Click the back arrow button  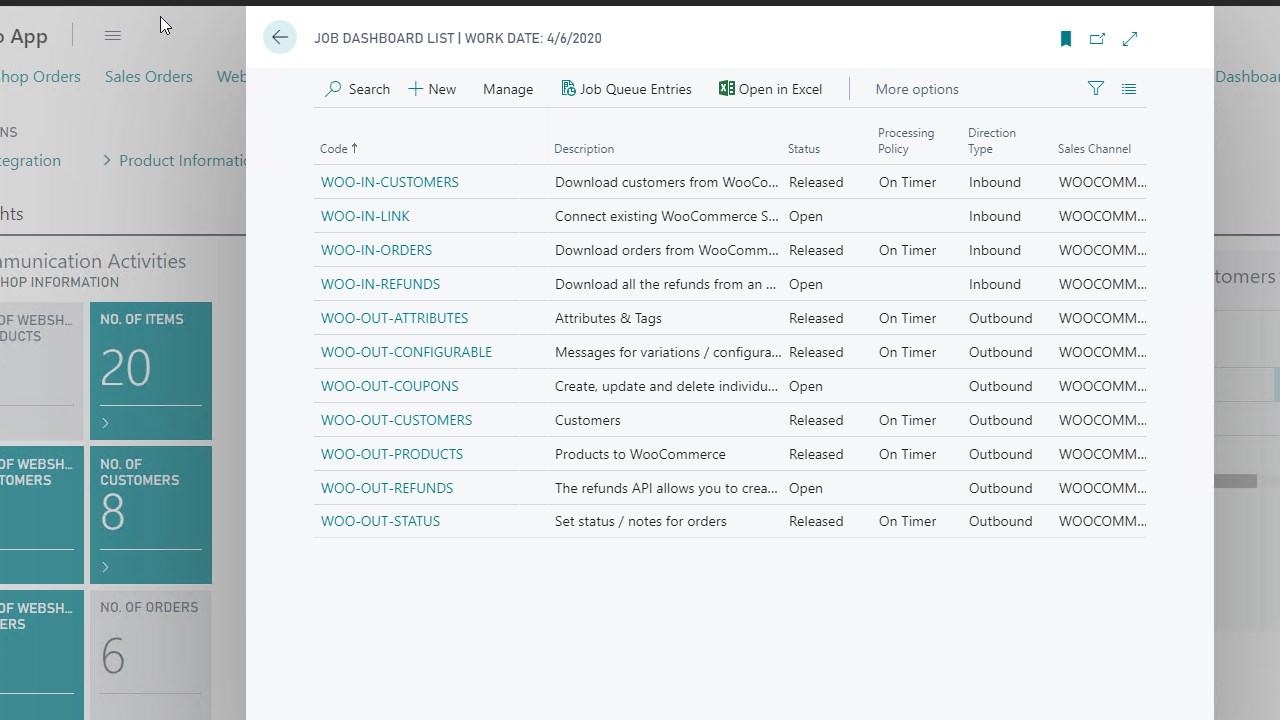coord(280,38)
